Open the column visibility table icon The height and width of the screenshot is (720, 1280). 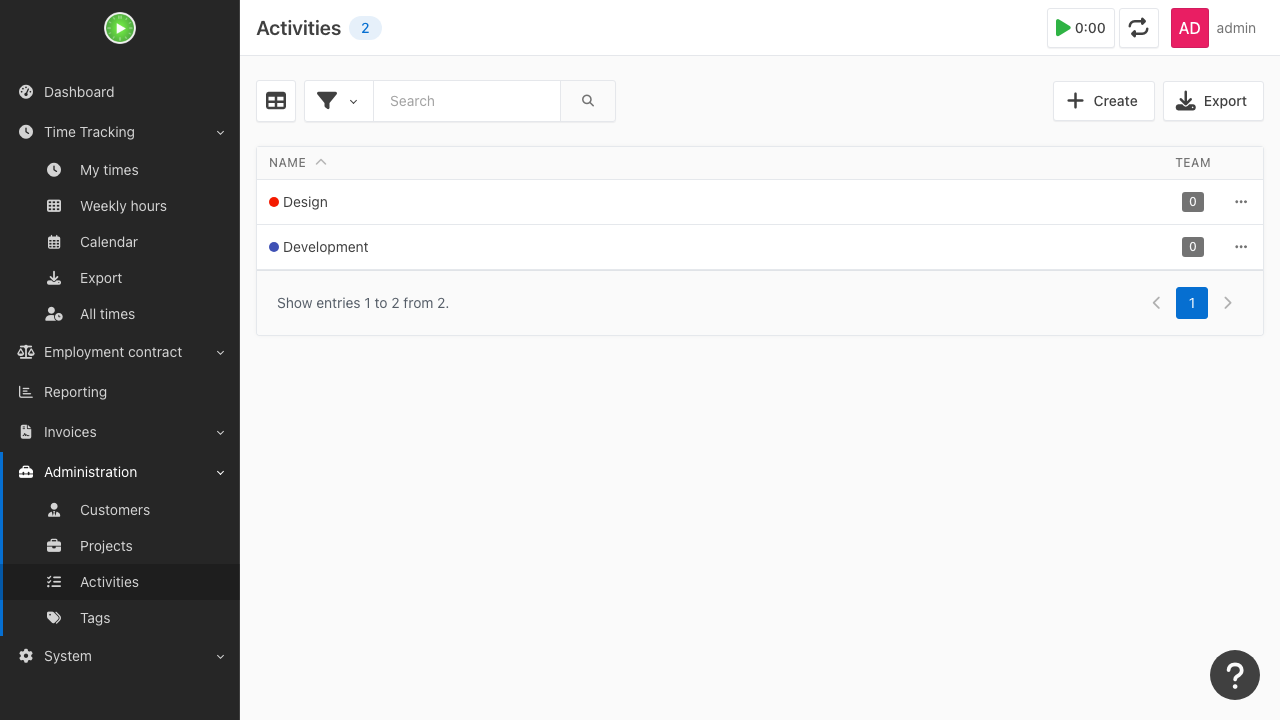276,101
